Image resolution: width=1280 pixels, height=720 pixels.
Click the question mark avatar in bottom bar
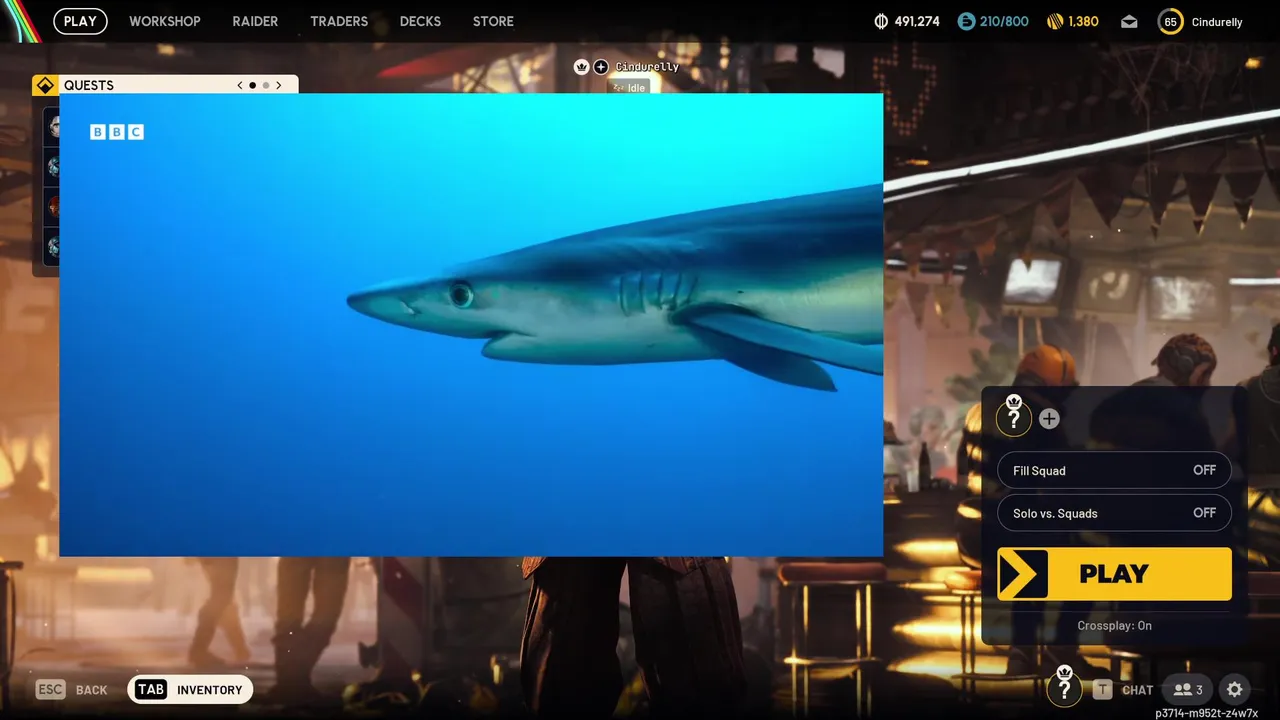[x=1064, y=688]
